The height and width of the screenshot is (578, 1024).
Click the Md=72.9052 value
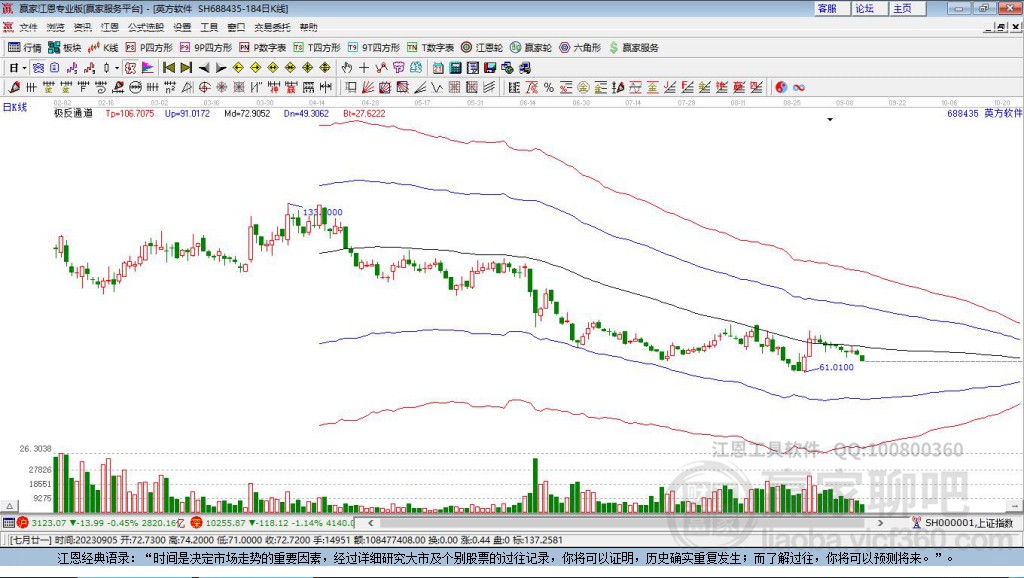click(247, 114)
